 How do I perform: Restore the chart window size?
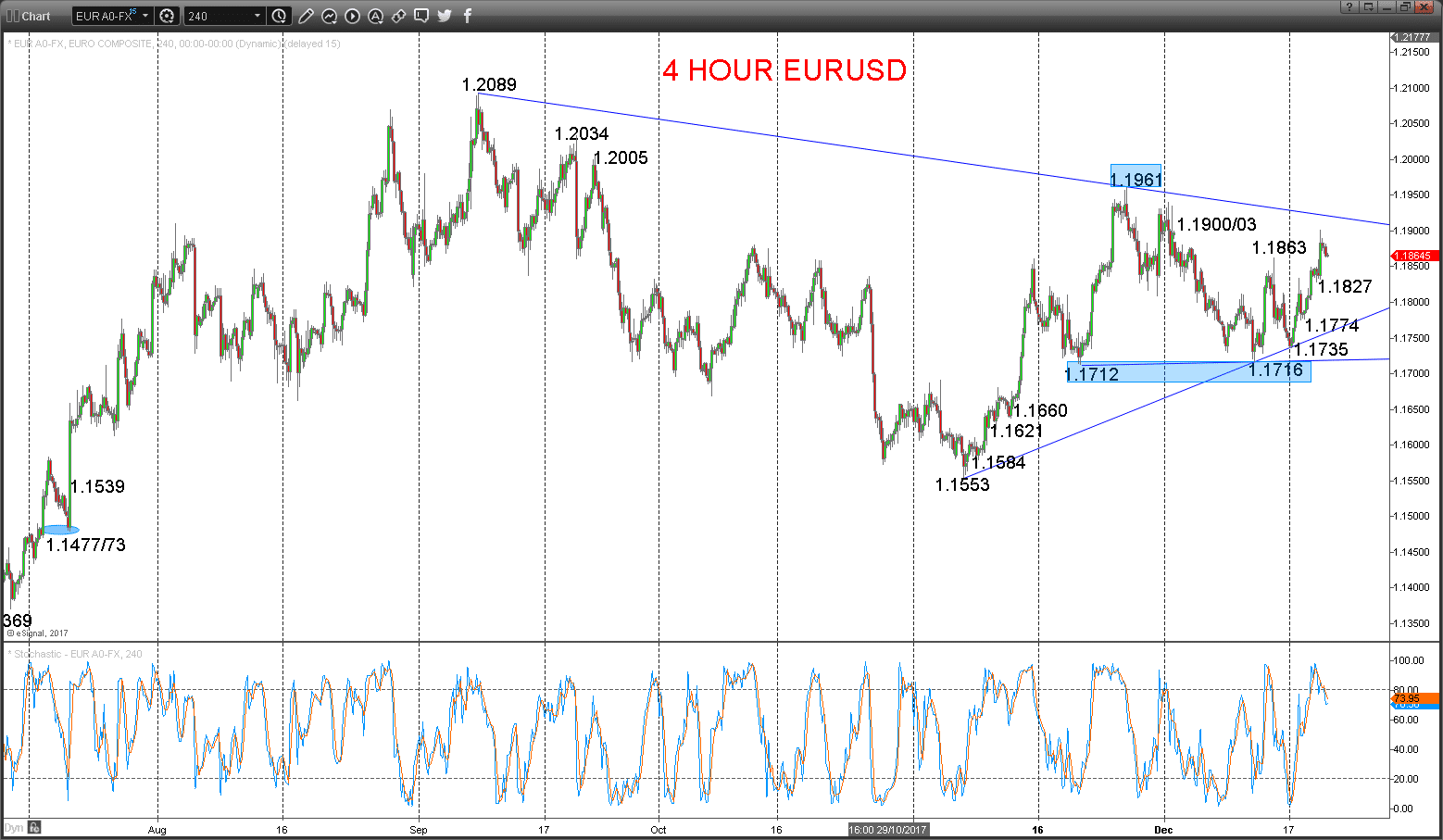pyautogui.click(x=1405, y=6)
